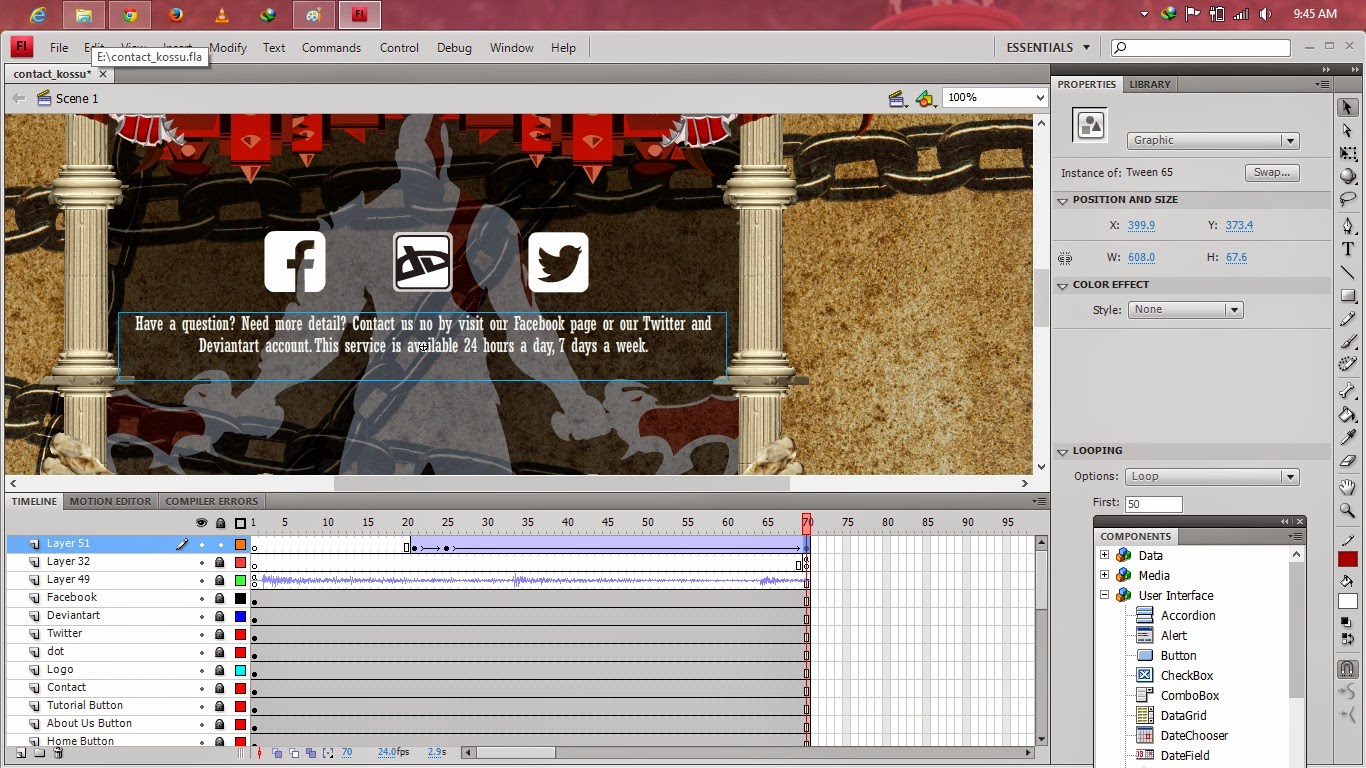Select the Brush tool
1366x768 pixels.
coord(1348,341)
